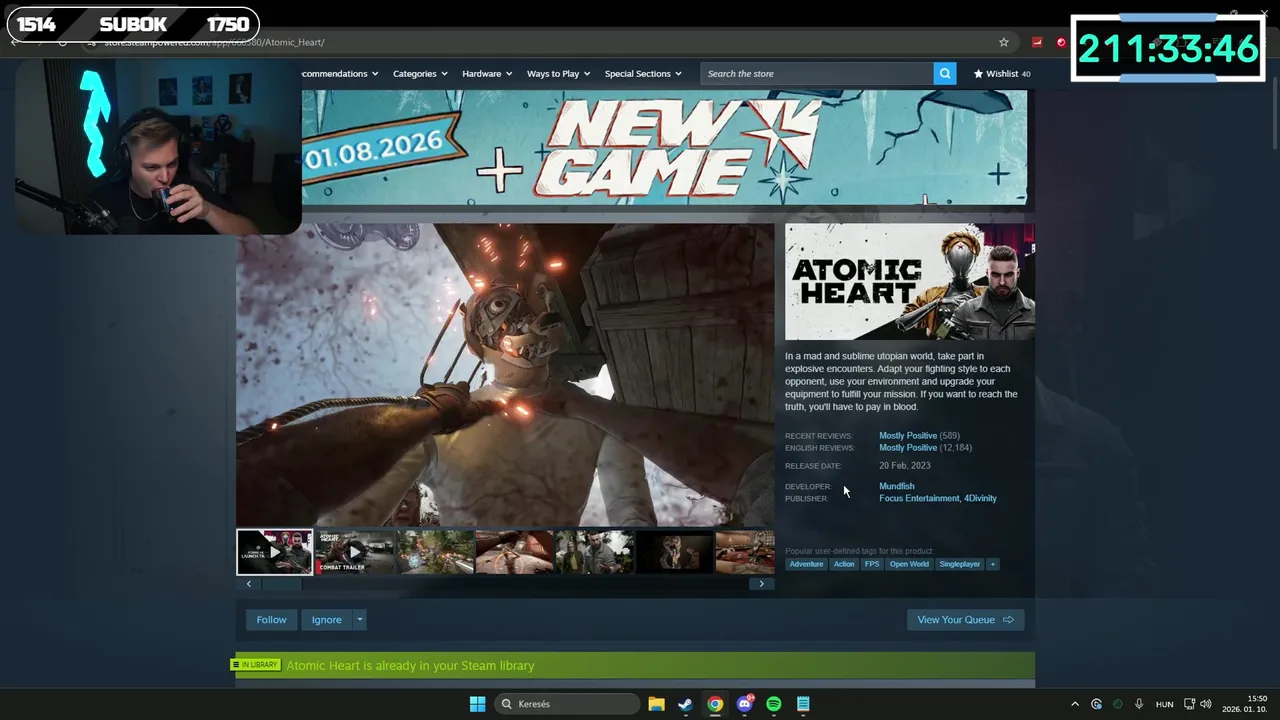Add another tag with the plus button

(x=993, y=564)
